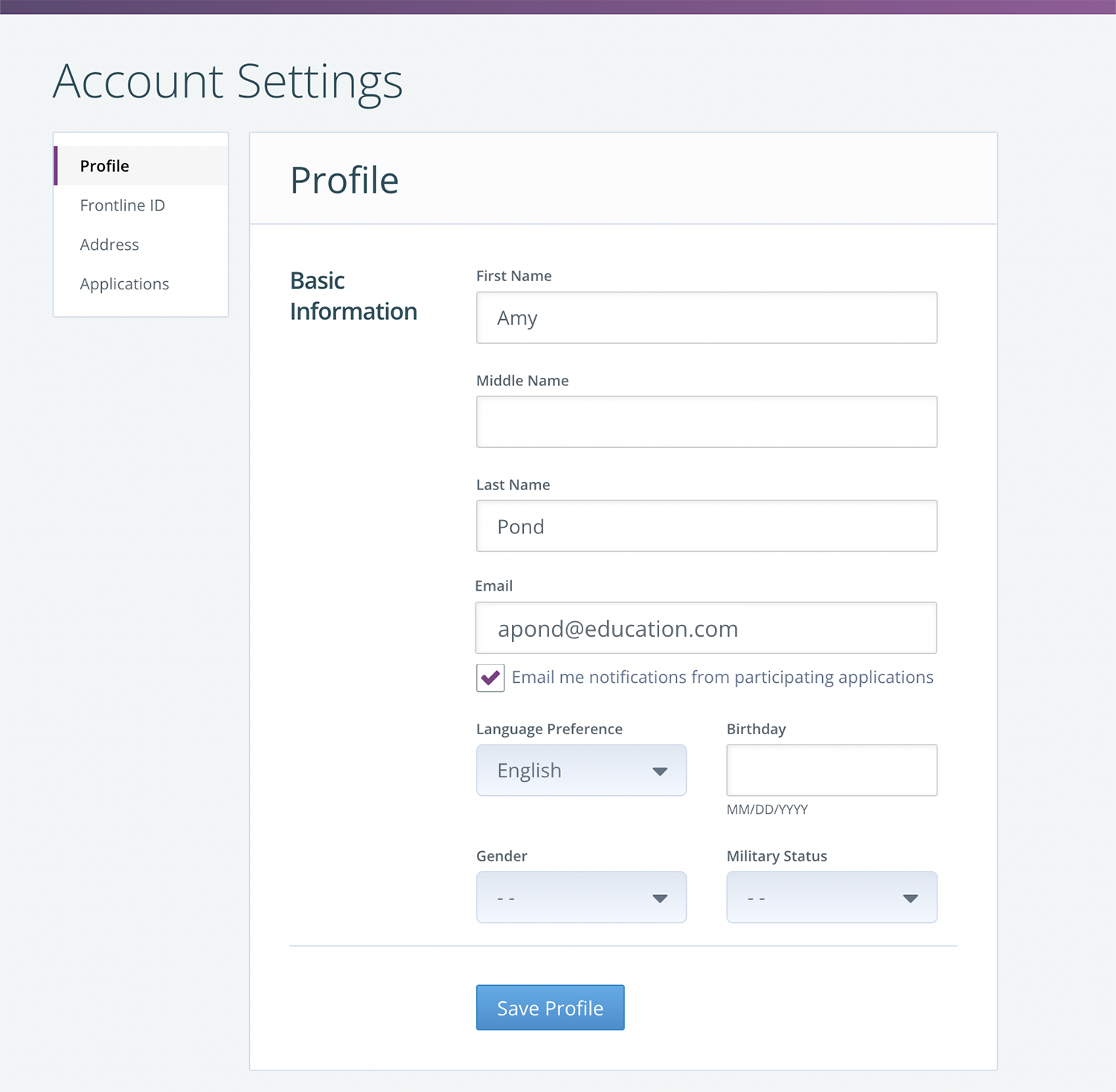Open the Military Status dropdown
The height and width of the screenshot is (1092, 1116).
pos(832,897)
